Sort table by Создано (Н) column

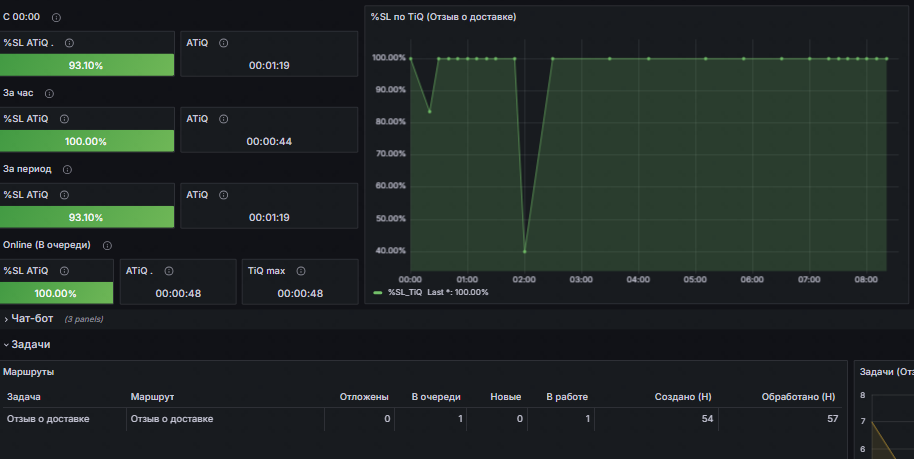683,397
